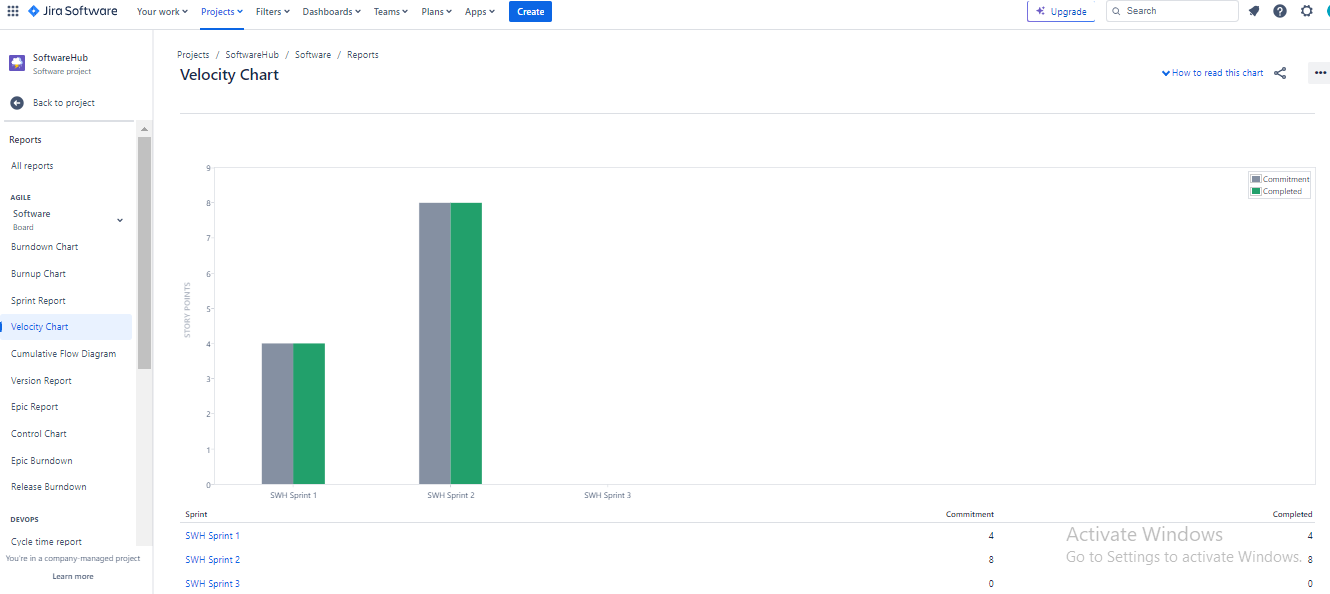Expand the Software board selector

click(x=67, y=220)
